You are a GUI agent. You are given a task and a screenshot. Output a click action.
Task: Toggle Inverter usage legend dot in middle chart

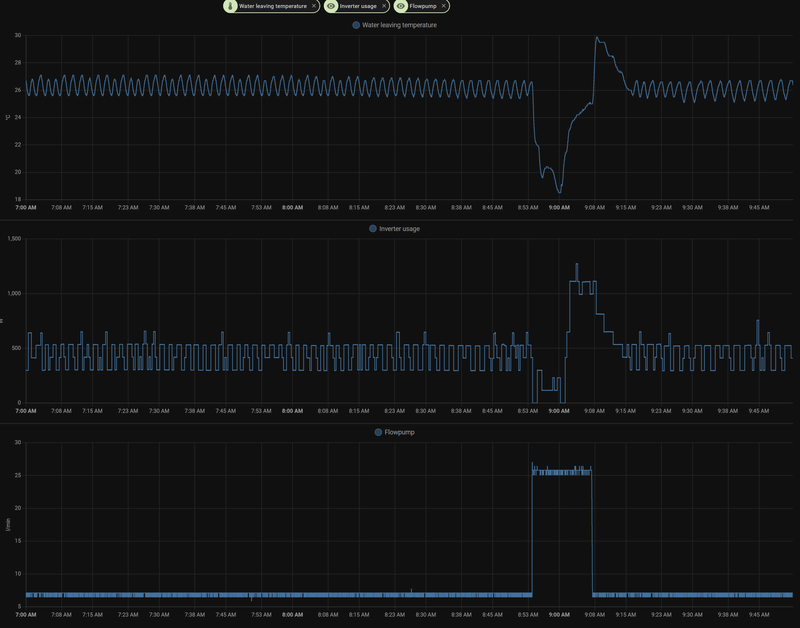(372, 229)
